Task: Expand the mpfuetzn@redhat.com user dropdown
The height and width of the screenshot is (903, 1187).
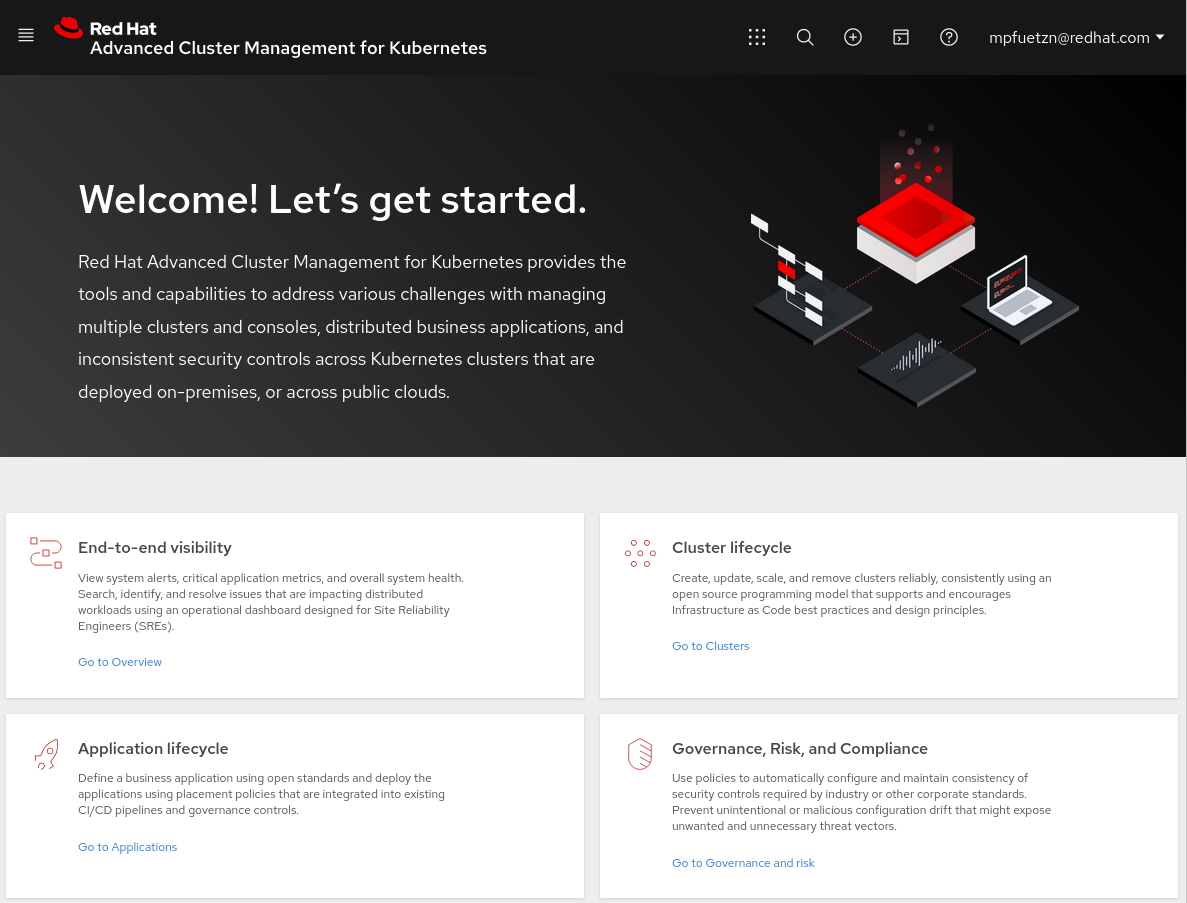Action: [1076, 37]
